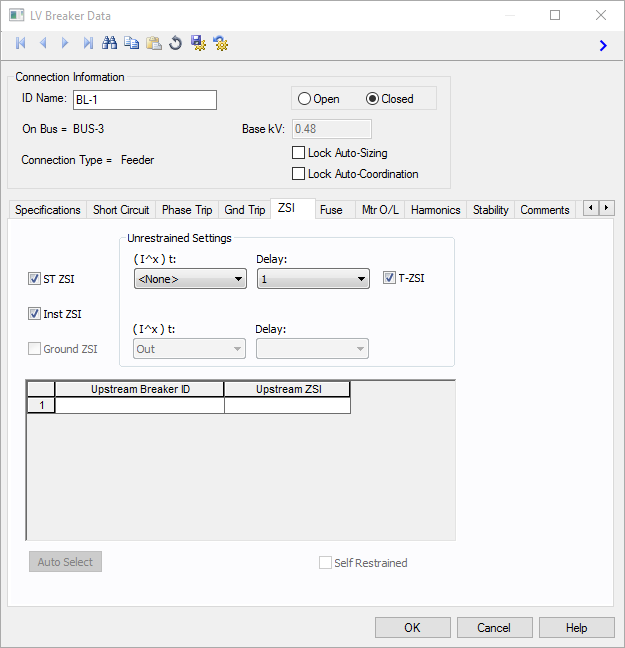Toggle the Ground ZSI checkbox

coord(34,349)
